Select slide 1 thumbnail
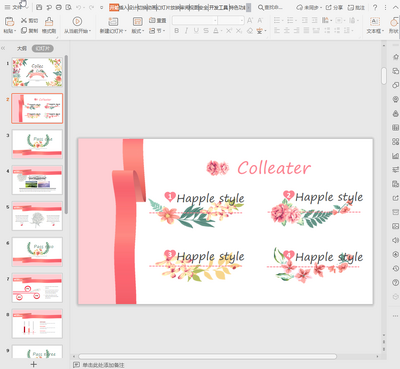This screenshot has height=369, width=400. [x=37, y=72]
